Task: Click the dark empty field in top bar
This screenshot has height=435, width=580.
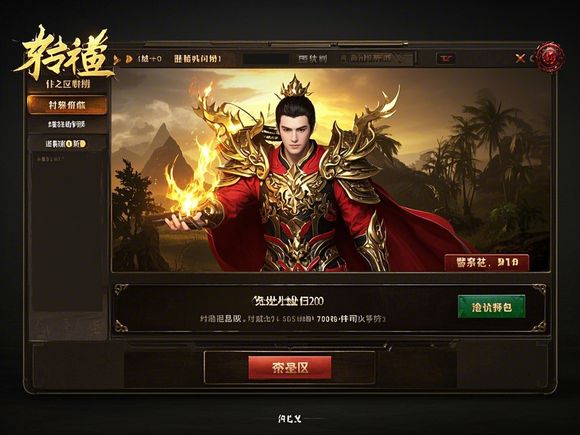Action: pos(266,58)
